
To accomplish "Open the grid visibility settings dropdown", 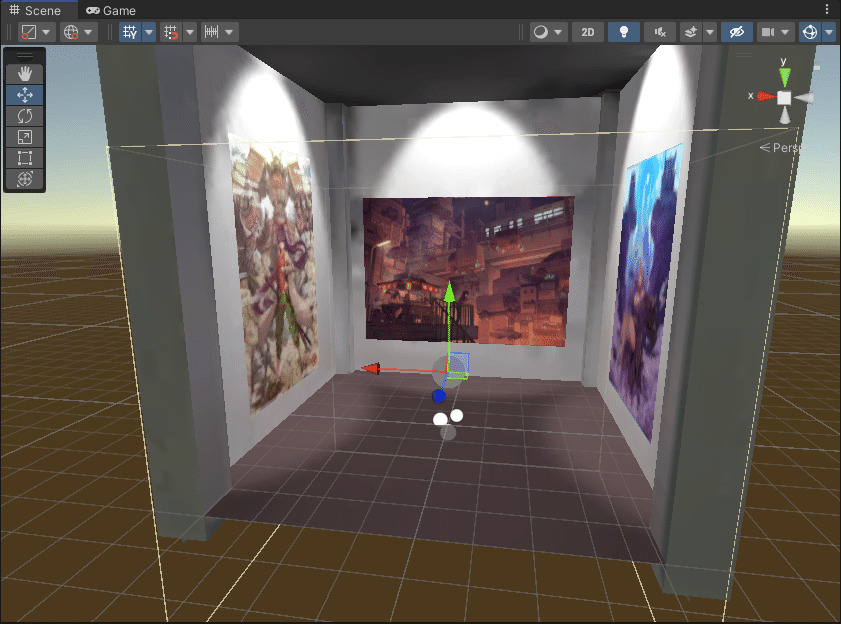I will point(149,32).
